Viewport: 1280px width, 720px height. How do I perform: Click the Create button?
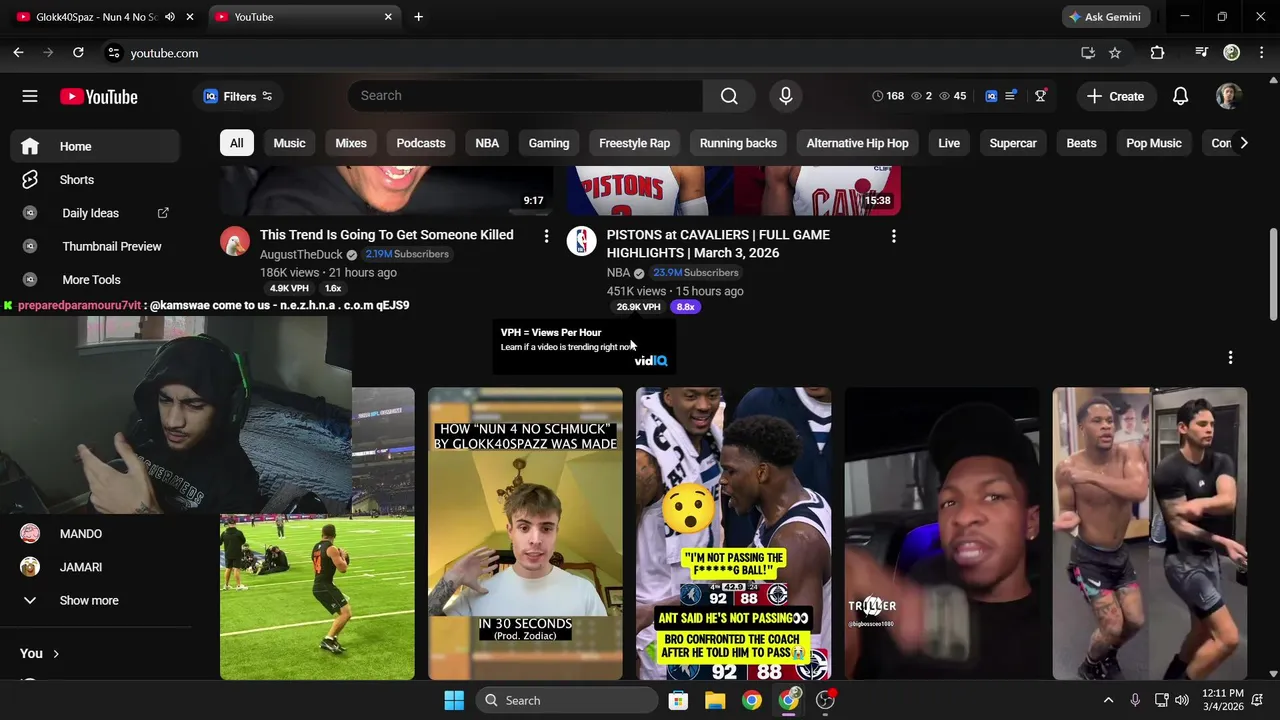[x=1116, y=96]
